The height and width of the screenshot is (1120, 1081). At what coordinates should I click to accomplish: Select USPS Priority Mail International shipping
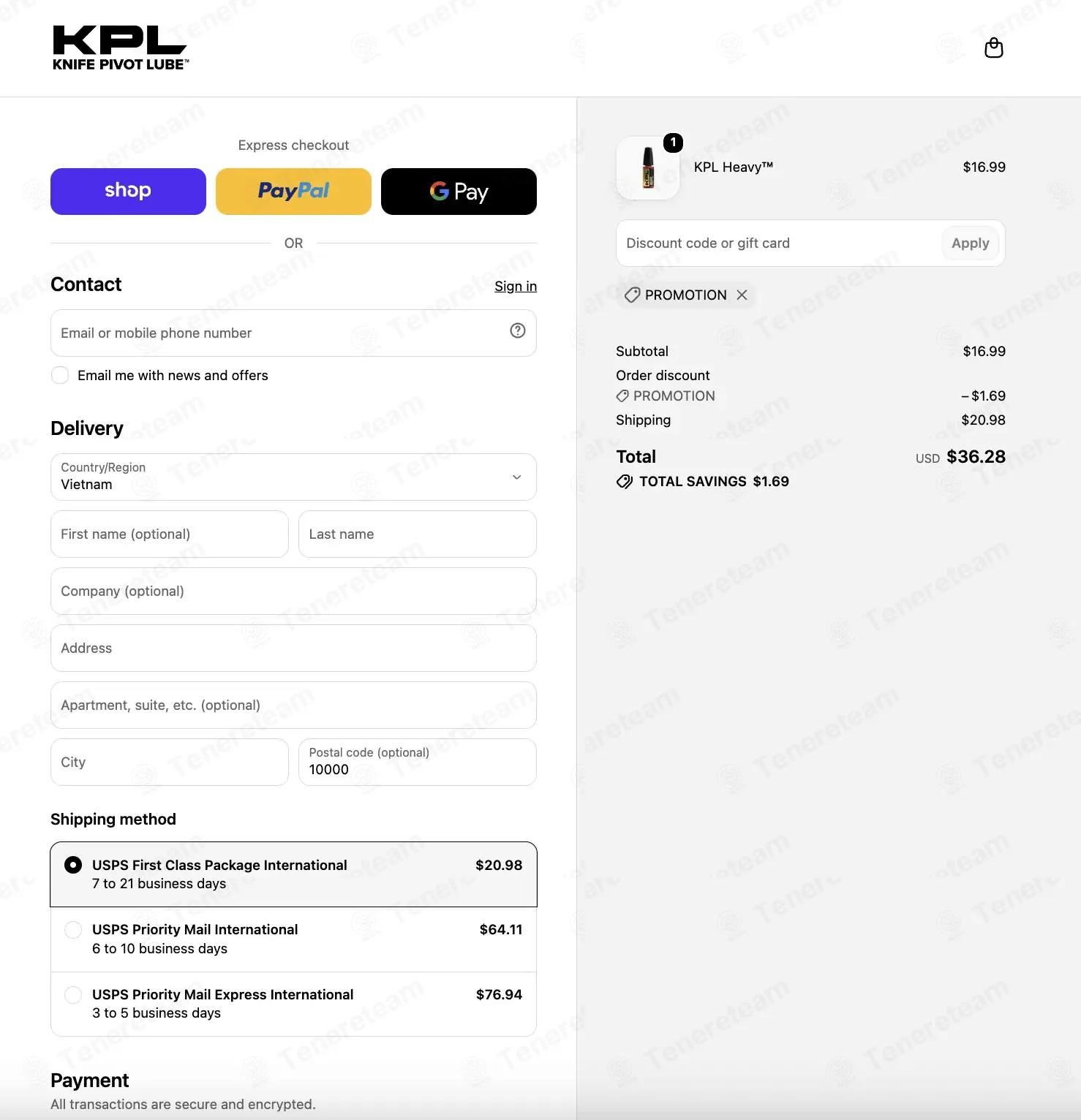pos(293,939)
